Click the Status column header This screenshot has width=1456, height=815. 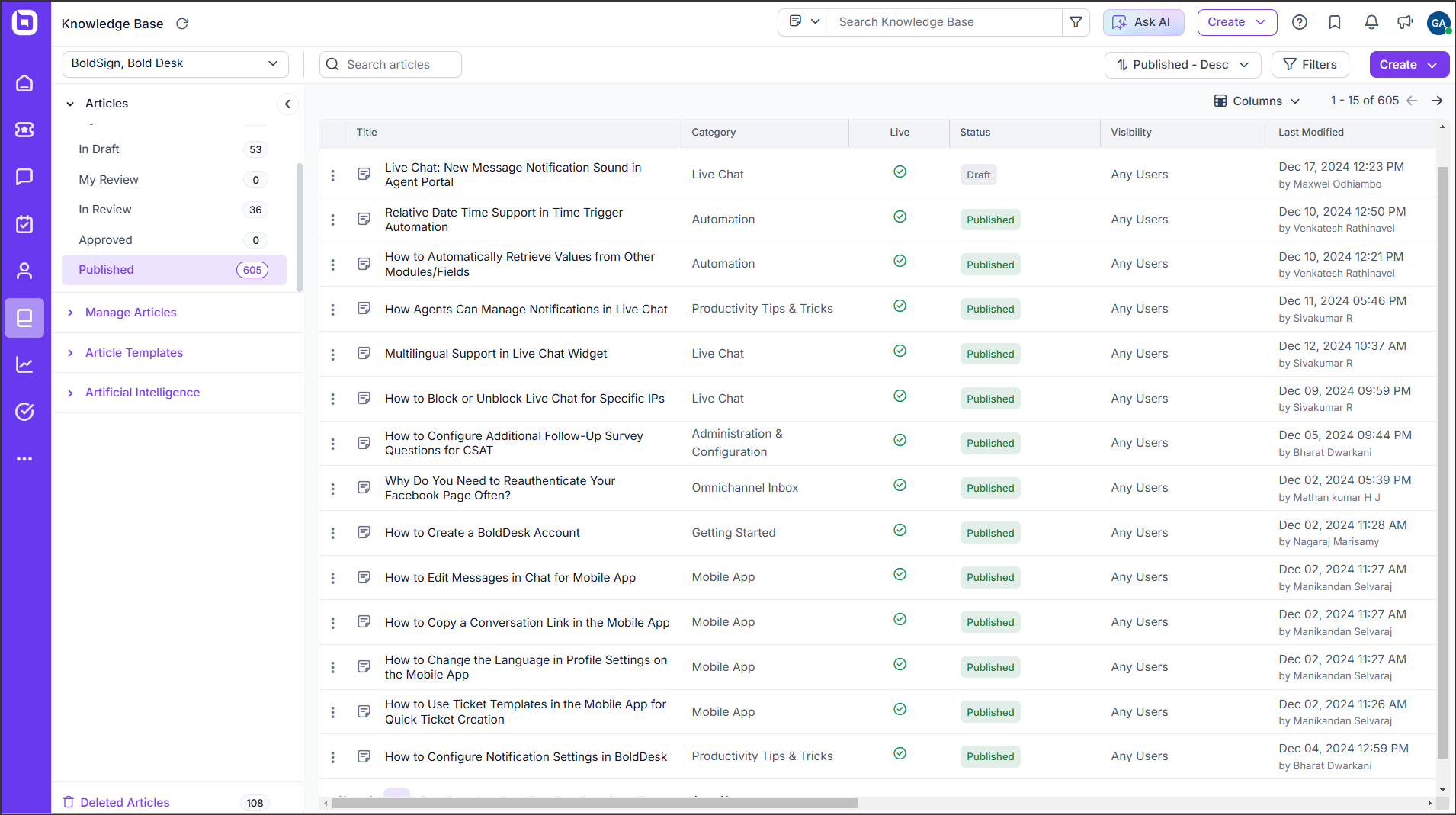coord(975,133)
